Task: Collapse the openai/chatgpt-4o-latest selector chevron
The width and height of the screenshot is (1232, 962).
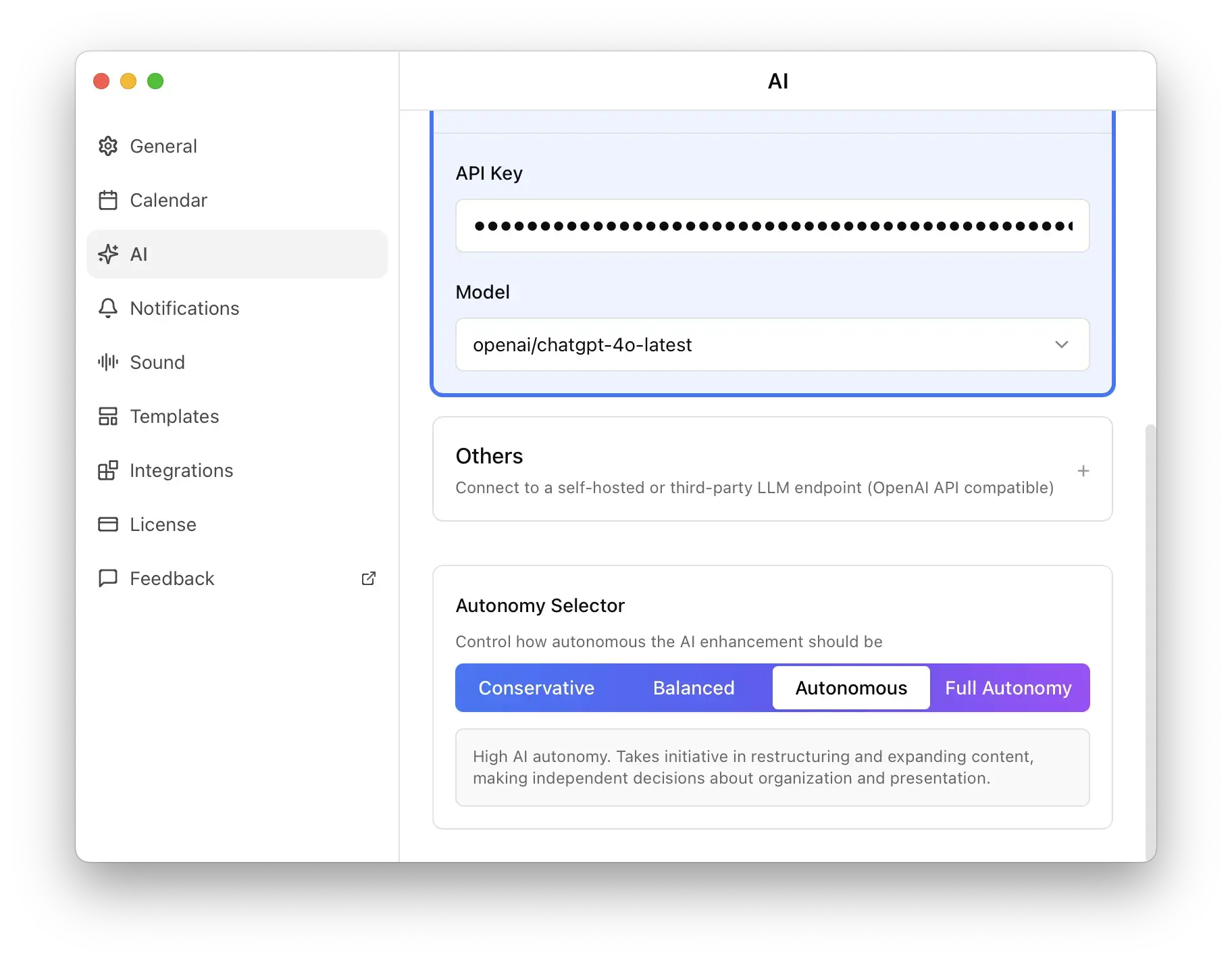Action: pyautogui.click(x=1062, y=345)
